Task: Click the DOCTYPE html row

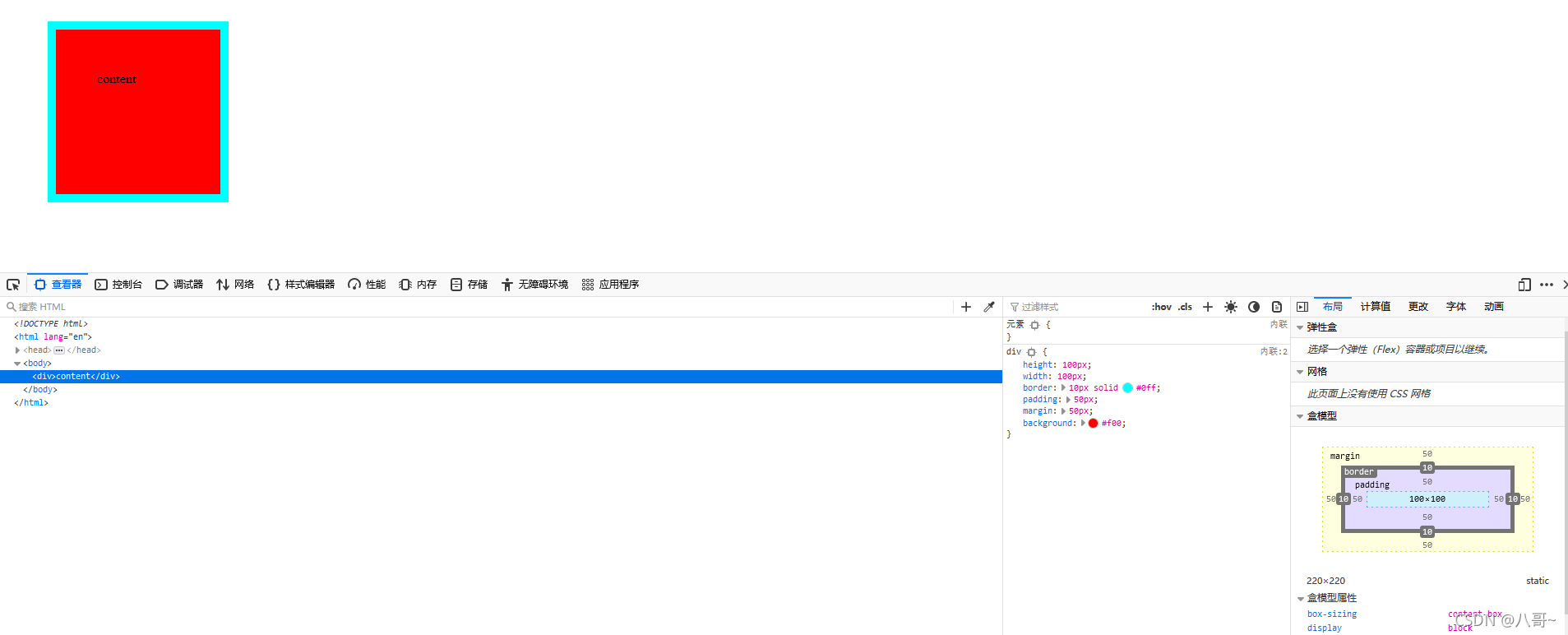Action: [51, 324]
